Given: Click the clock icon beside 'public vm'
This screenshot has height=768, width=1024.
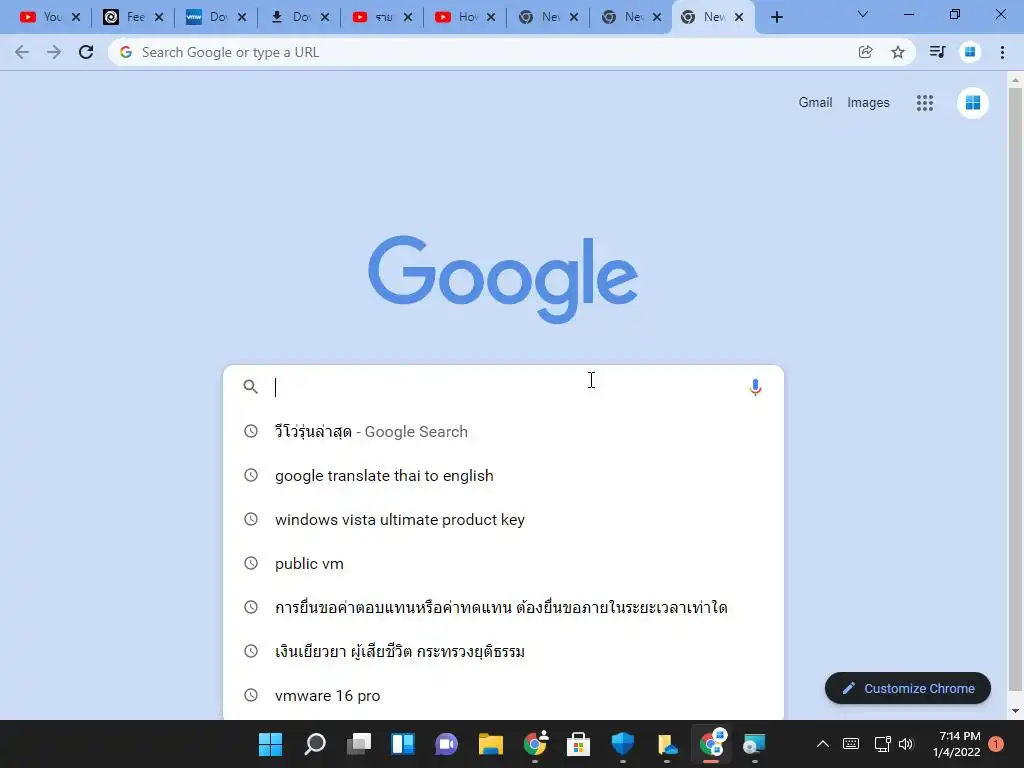Looking at the screenshot, I should (x=251, y=563).
